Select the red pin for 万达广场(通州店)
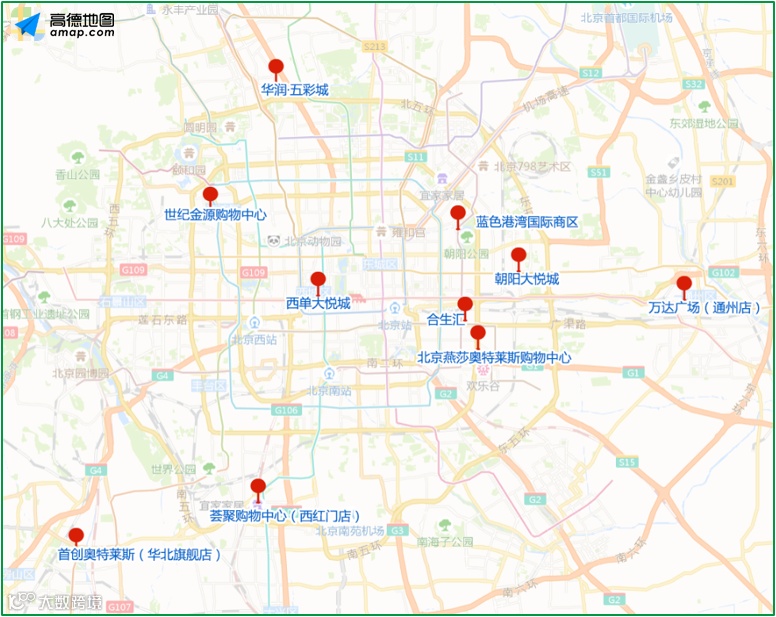Image resolution: width=776 pixels, height=617 pixels. [684, 287]
